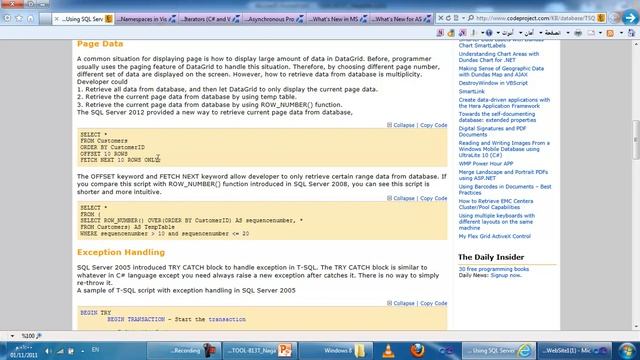Click the help question mark icon

[489, 33]
